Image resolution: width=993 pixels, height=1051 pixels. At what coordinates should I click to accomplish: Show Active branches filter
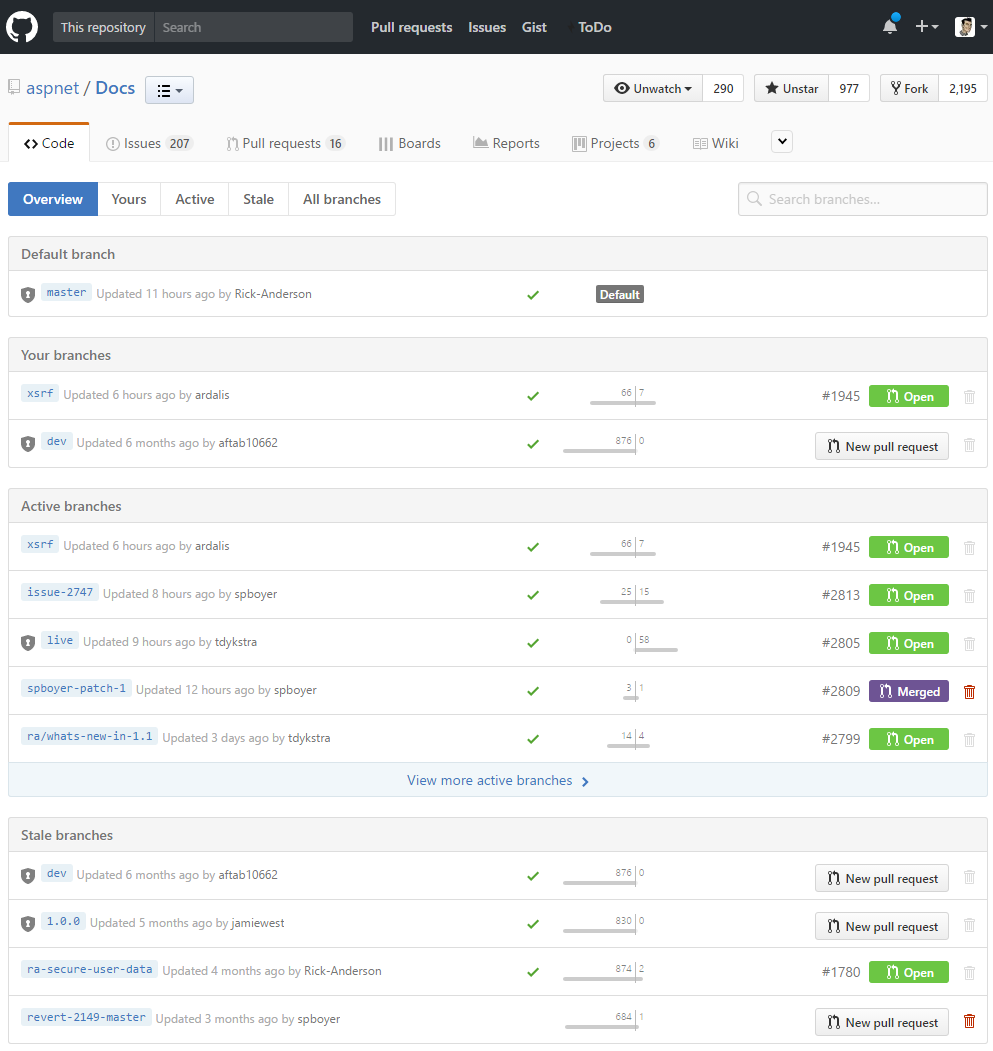coord(194,199)
